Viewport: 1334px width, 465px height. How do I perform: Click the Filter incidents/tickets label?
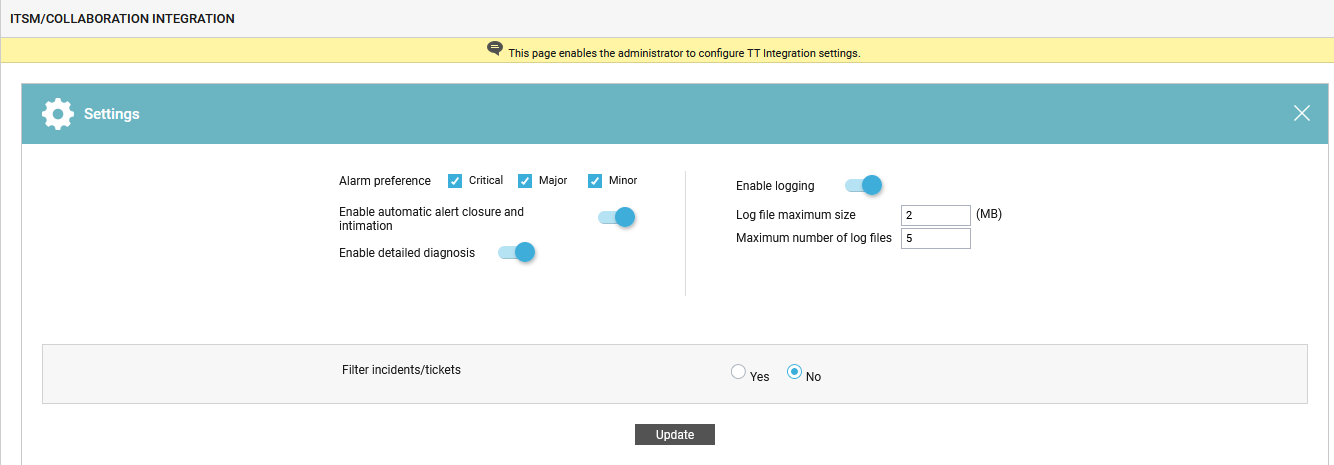(x=401, y=370)
